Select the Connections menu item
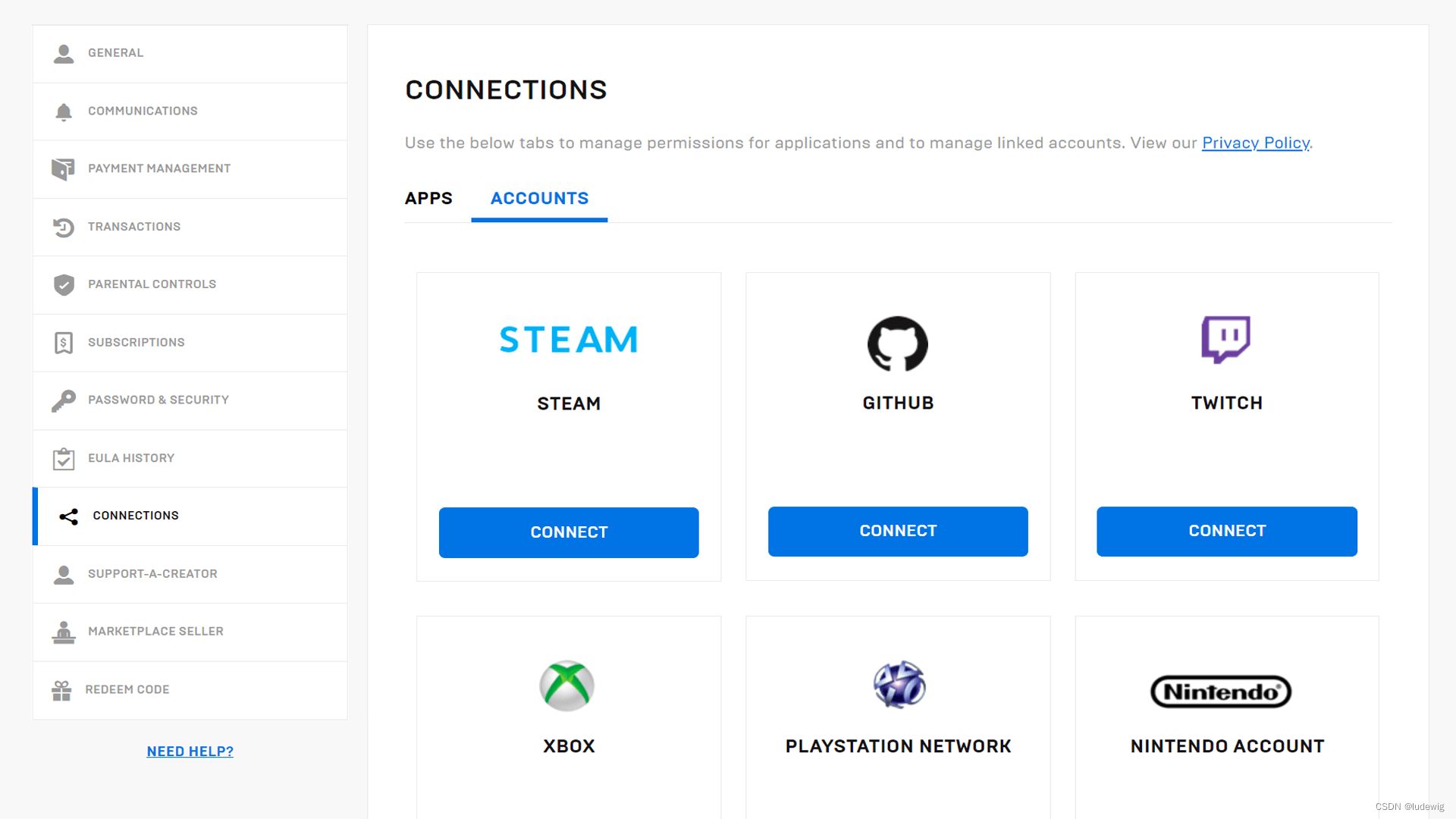 [190, 516]
